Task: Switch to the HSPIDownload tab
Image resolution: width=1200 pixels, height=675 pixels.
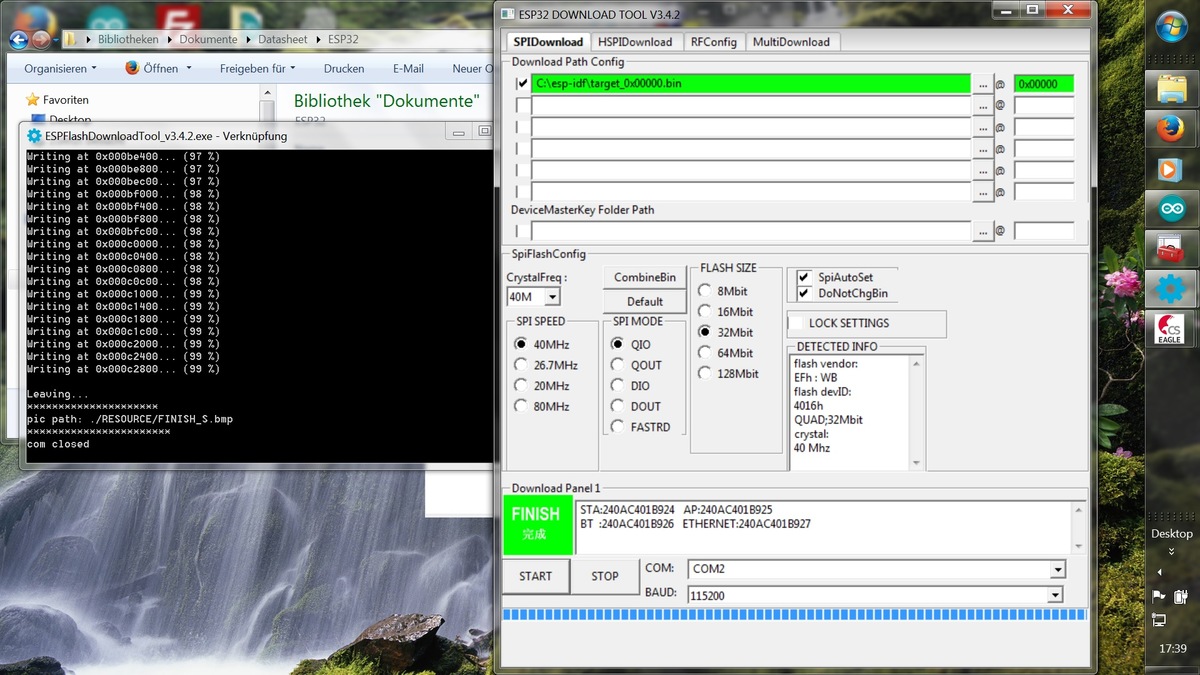Action: 635,42
